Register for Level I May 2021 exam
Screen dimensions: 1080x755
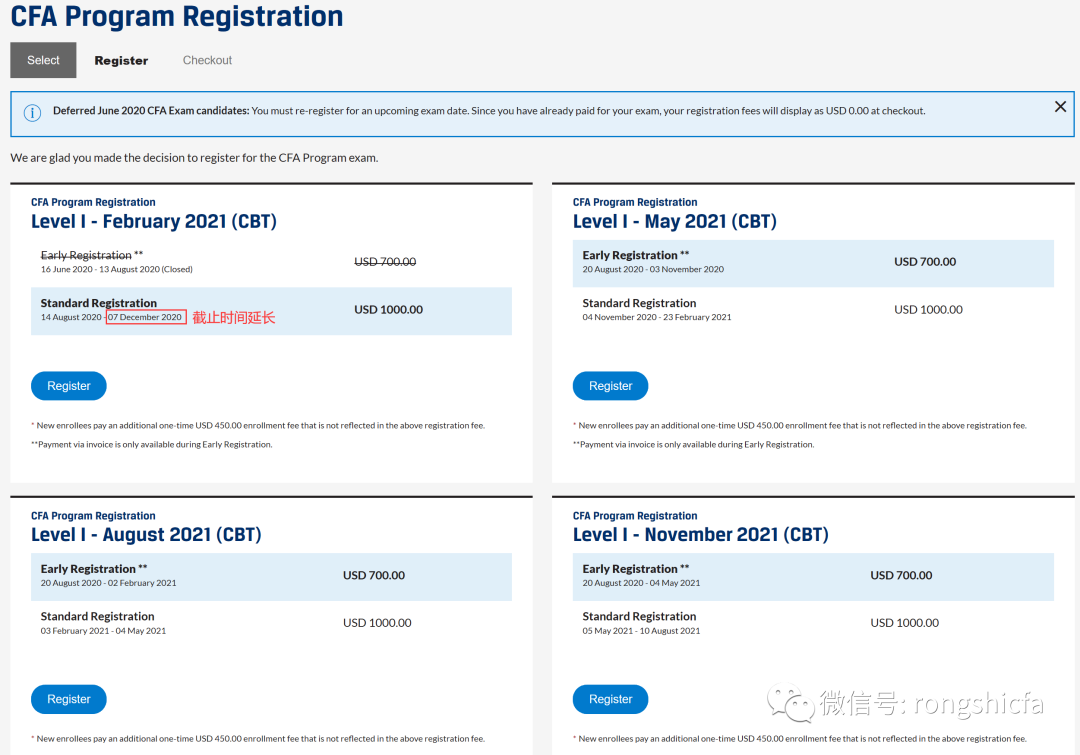click(610, 386)
